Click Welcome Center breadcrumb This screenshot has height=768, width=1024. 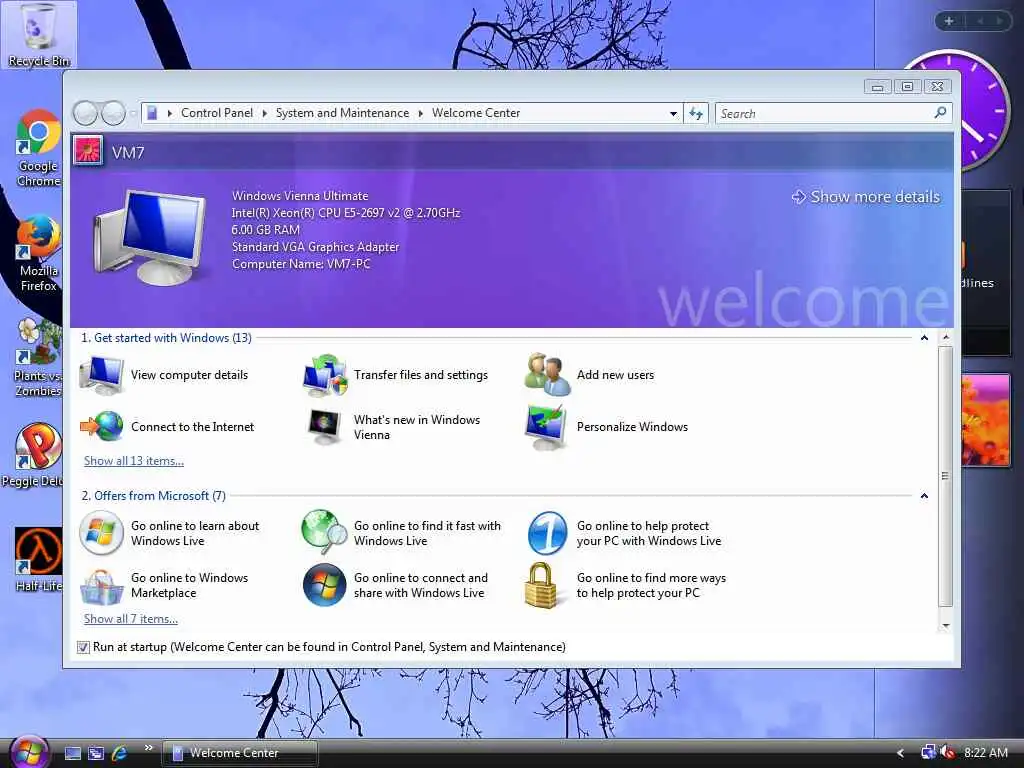[x=476, y=113]
